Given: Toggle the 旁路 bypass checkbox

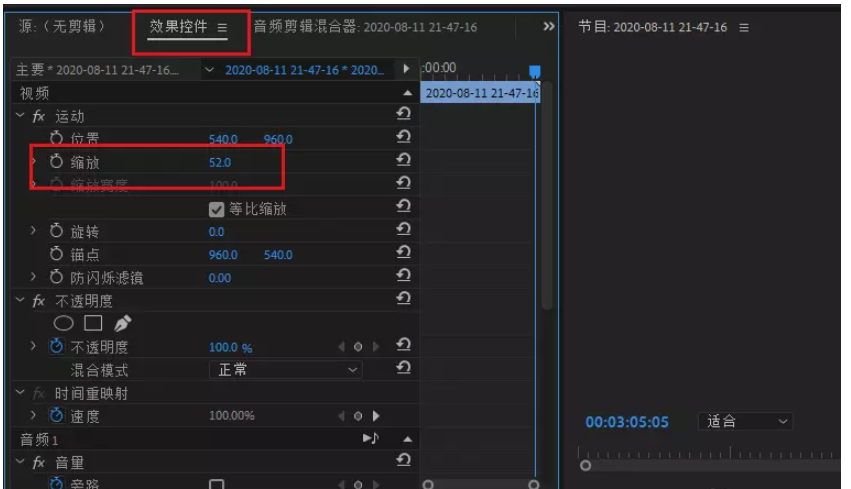Looking at the screenshot, I should (x=217, y=484).
